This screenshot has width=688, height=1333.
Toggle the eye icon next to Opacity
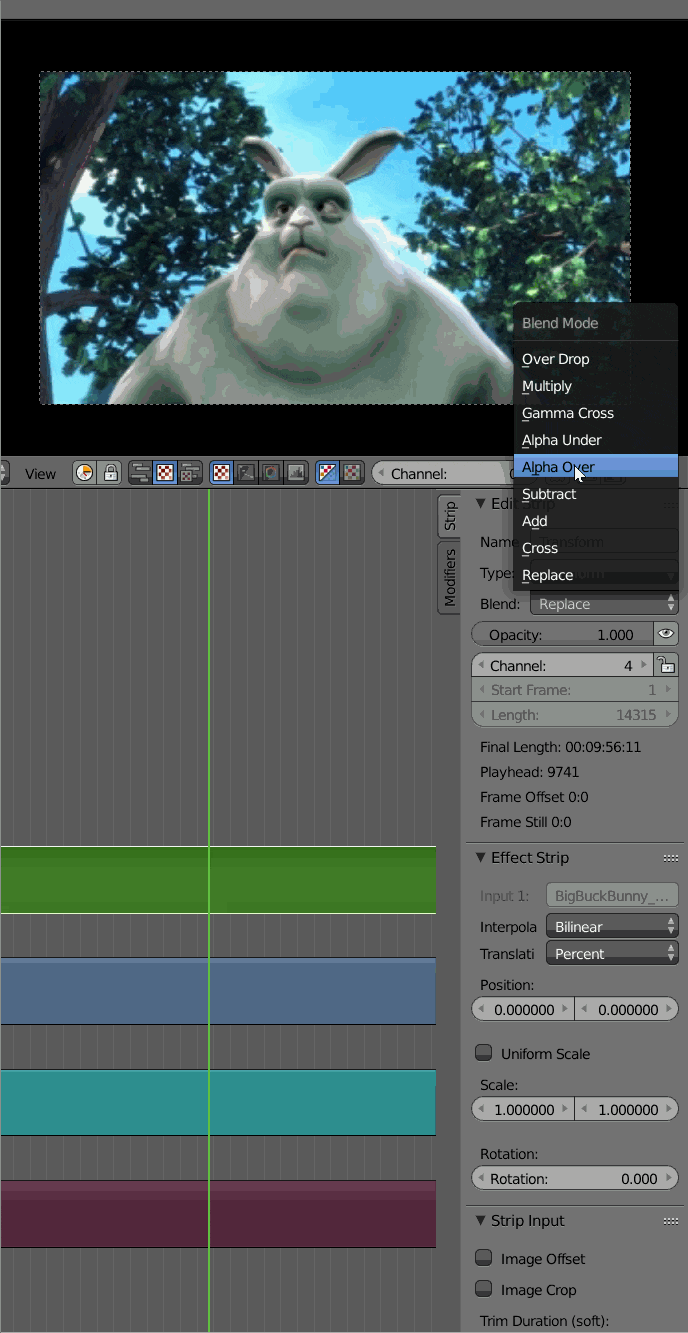(666, 634)
